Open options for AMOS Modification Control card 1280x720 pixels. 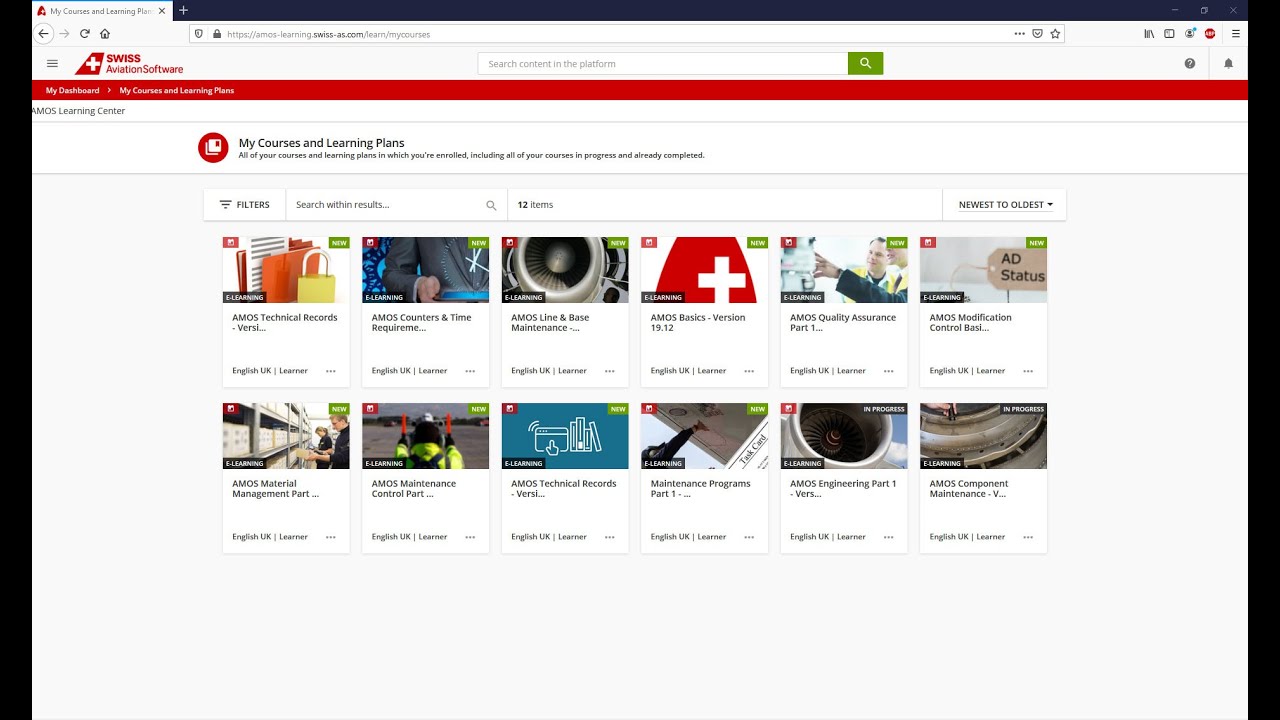1028,371
